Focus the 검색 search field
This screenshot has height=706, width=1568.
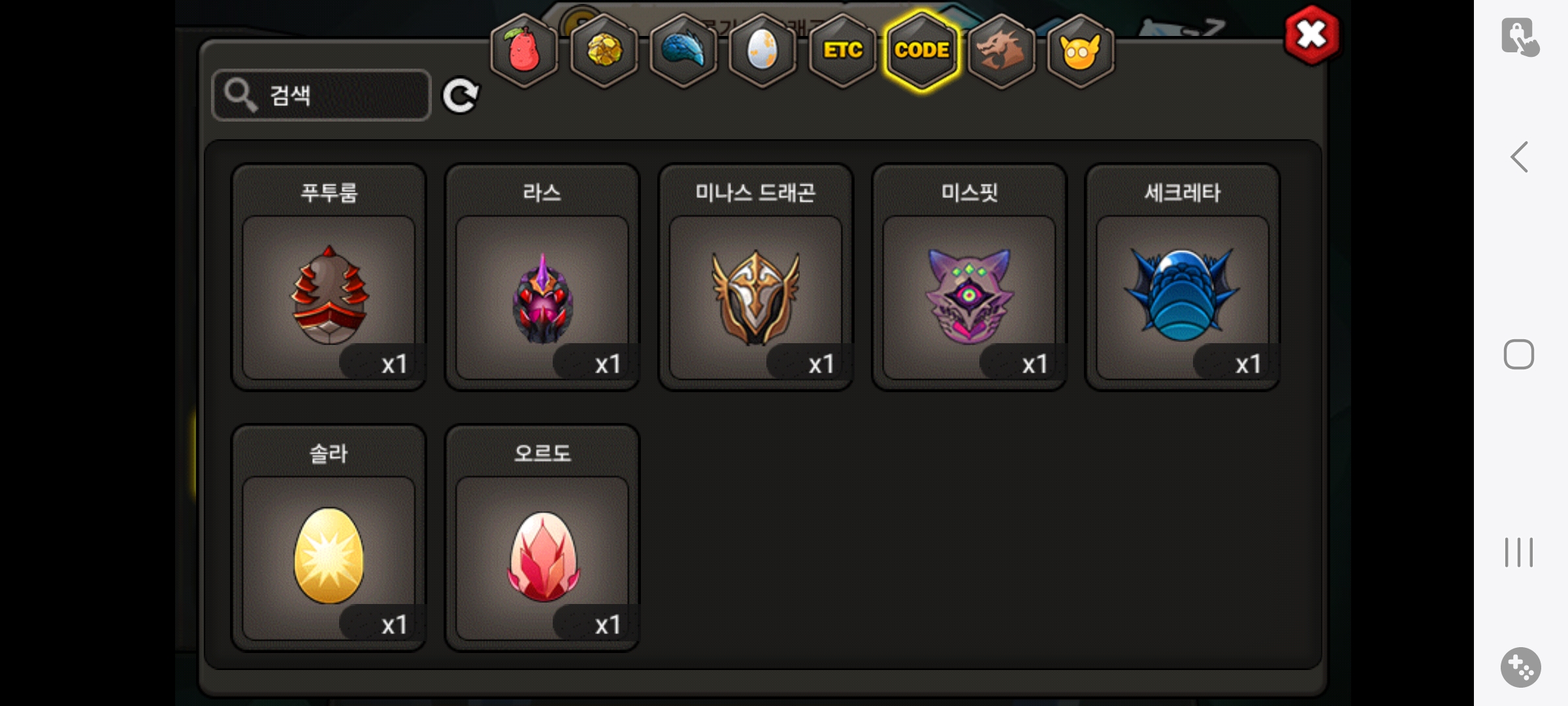coord(321,95)
